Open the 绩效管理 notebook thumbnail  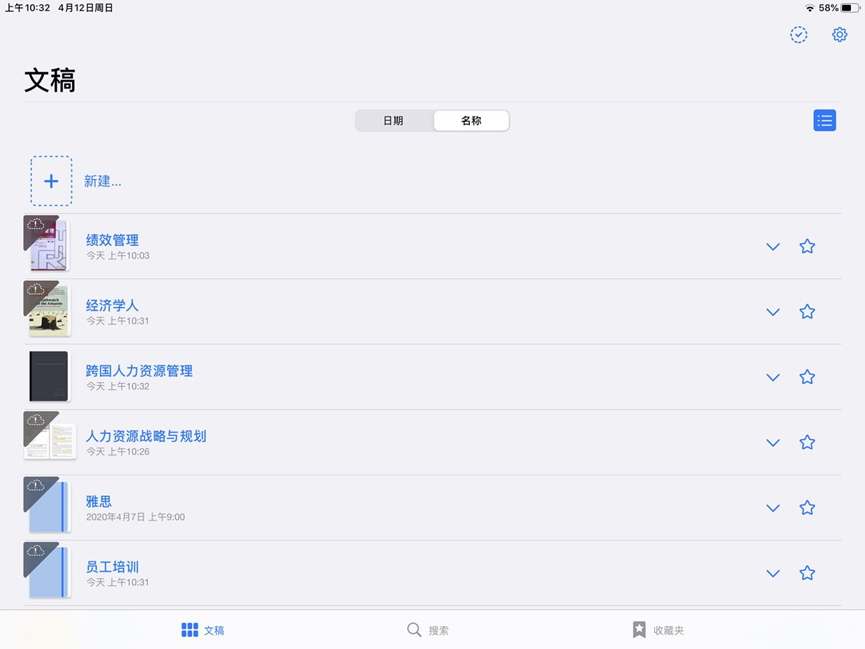(47, 243)
